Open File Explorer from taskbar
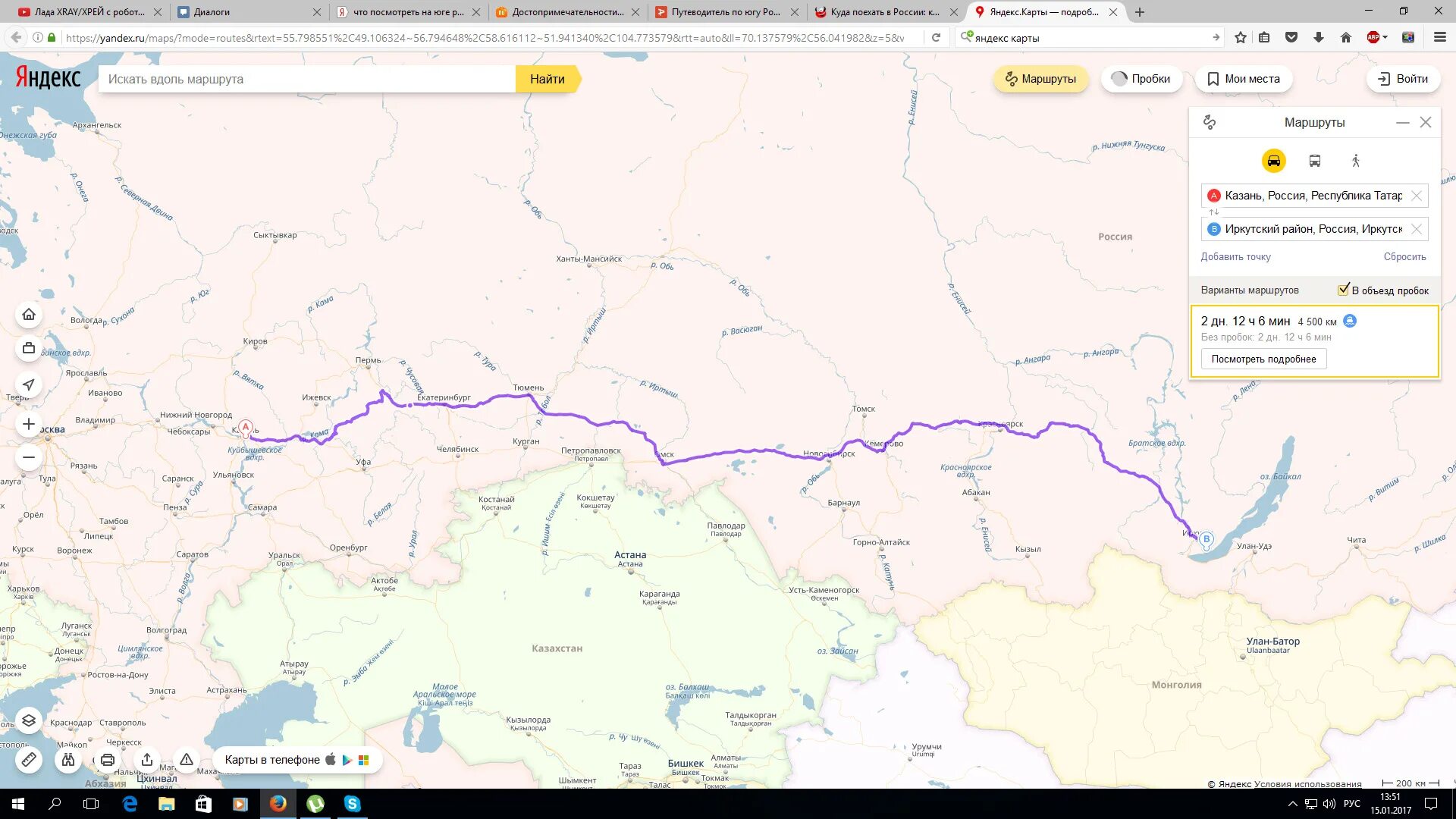The image size is (1456, 819). (166, 804)
